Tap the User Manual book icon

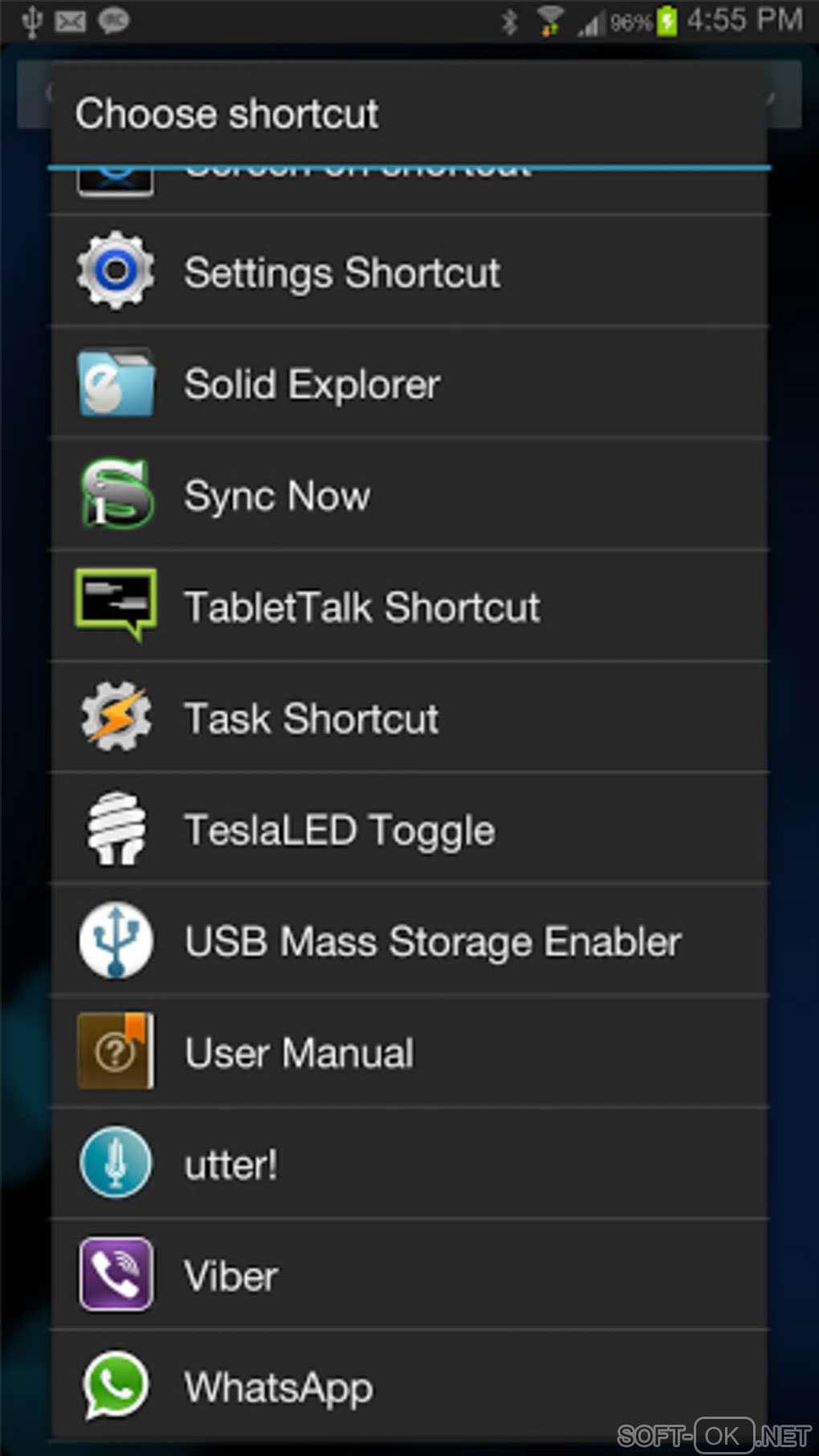(116, 1051)
